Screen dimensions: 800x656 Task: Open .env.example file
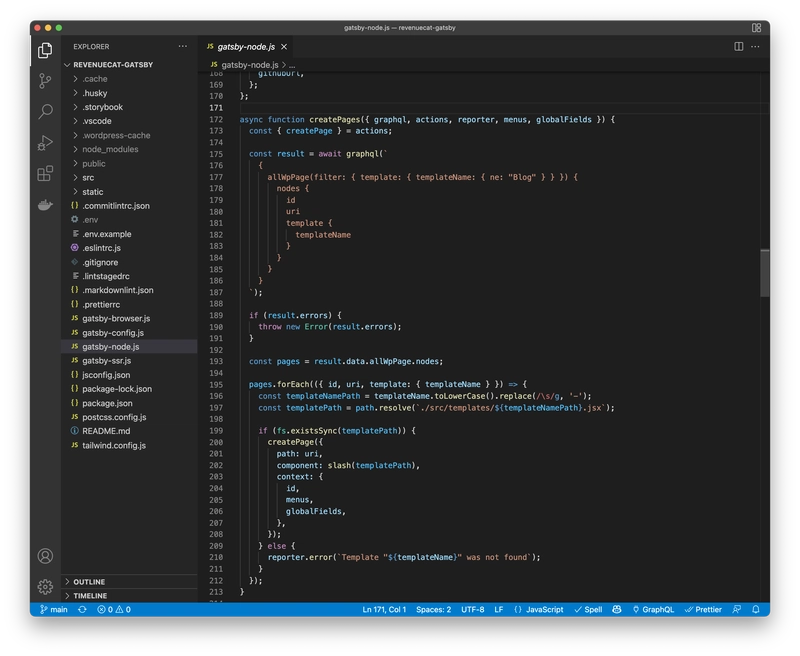[129, 234]
